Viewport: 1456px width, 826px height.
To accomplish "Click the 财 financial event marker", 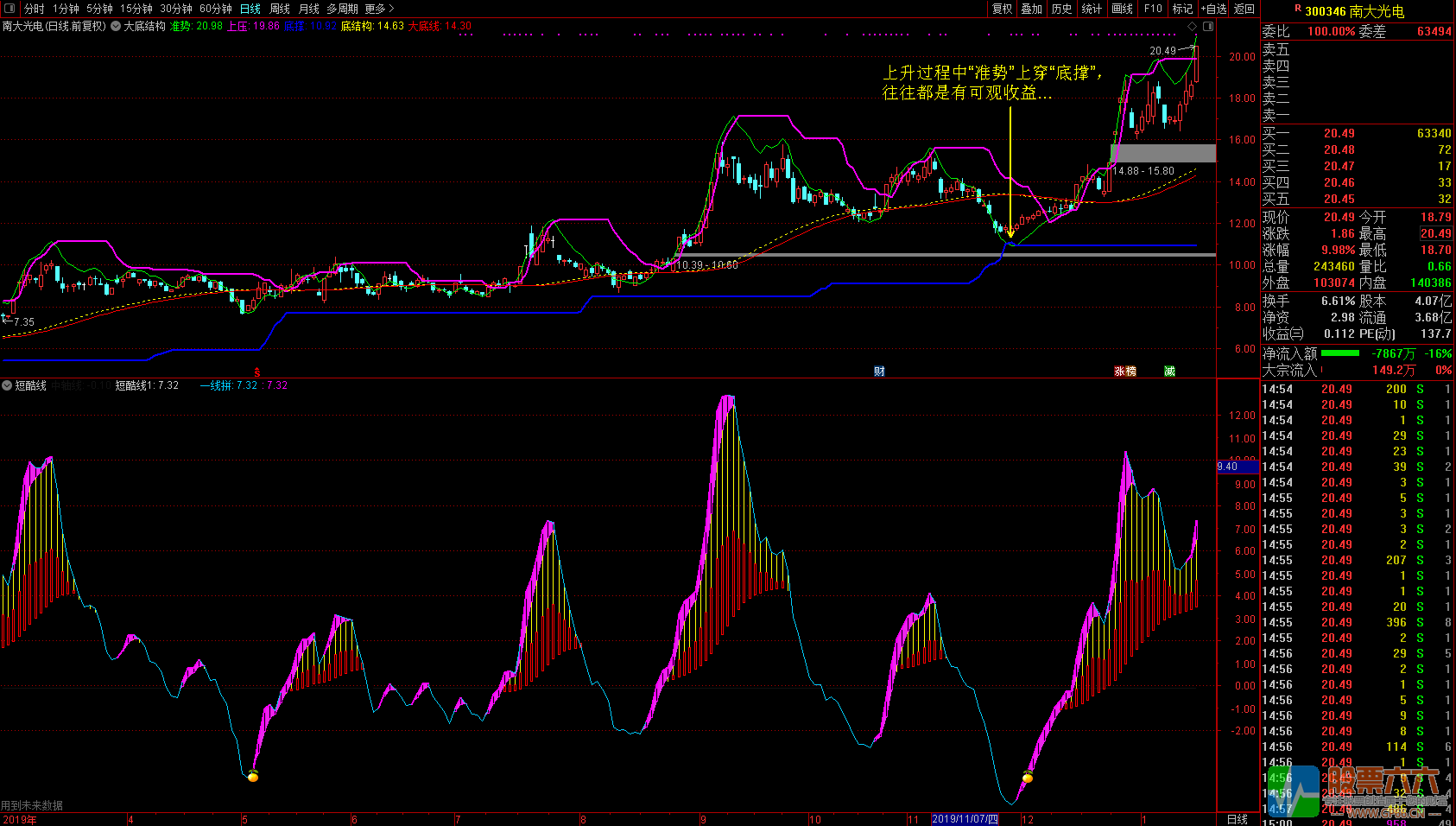I will pos(879,372).
